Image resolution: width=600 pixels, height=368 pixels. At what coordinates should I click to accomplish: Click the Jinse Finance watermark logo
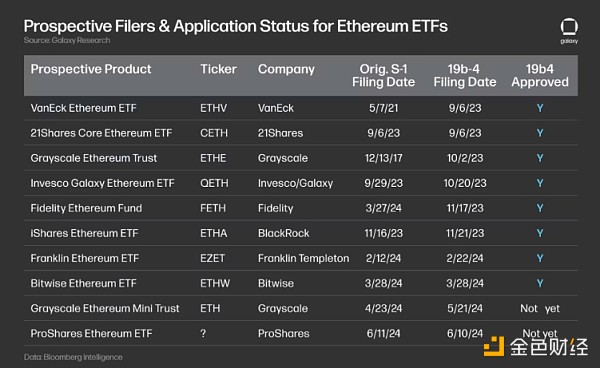pyautogui.click(x=536, y=347)
